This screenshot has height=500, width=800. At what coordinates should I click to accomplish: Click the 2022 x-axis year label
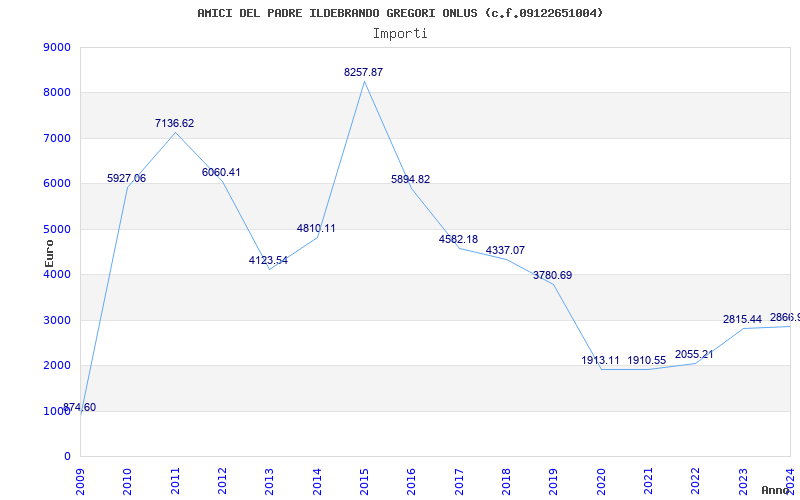click(x=696, y=482)
